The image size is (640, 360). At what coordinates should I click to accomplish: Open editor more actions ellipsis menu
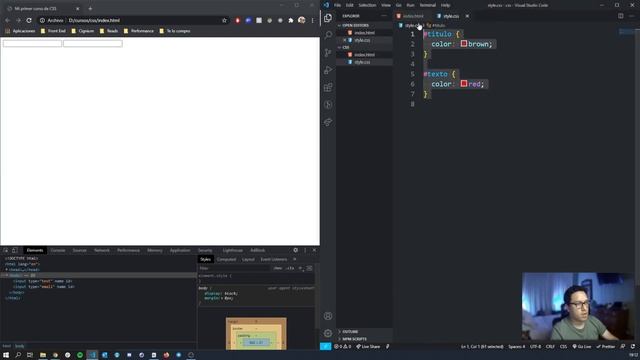click(x=631, y=16)
